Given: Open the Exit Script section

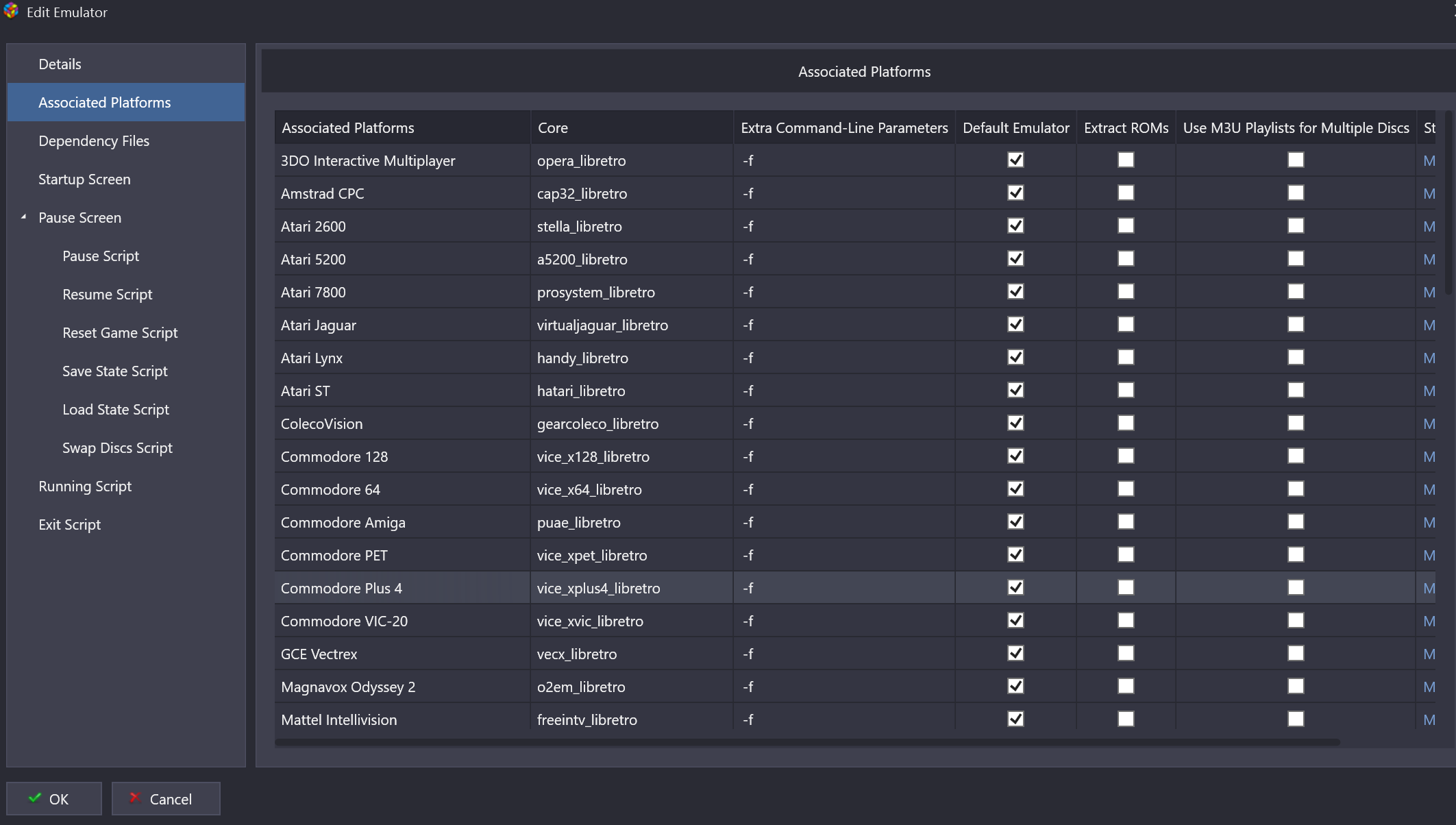Looking at the screenshot, I should (126, 524).
